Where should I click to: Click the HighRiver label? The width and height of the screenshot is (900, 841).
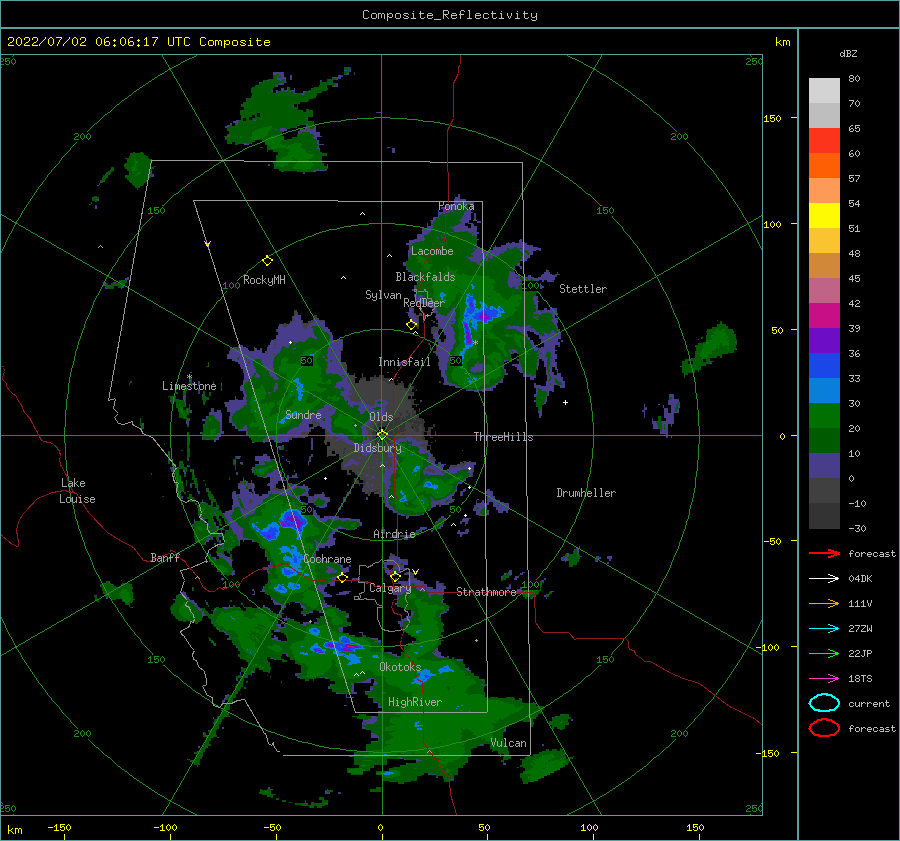coord(415,702)
